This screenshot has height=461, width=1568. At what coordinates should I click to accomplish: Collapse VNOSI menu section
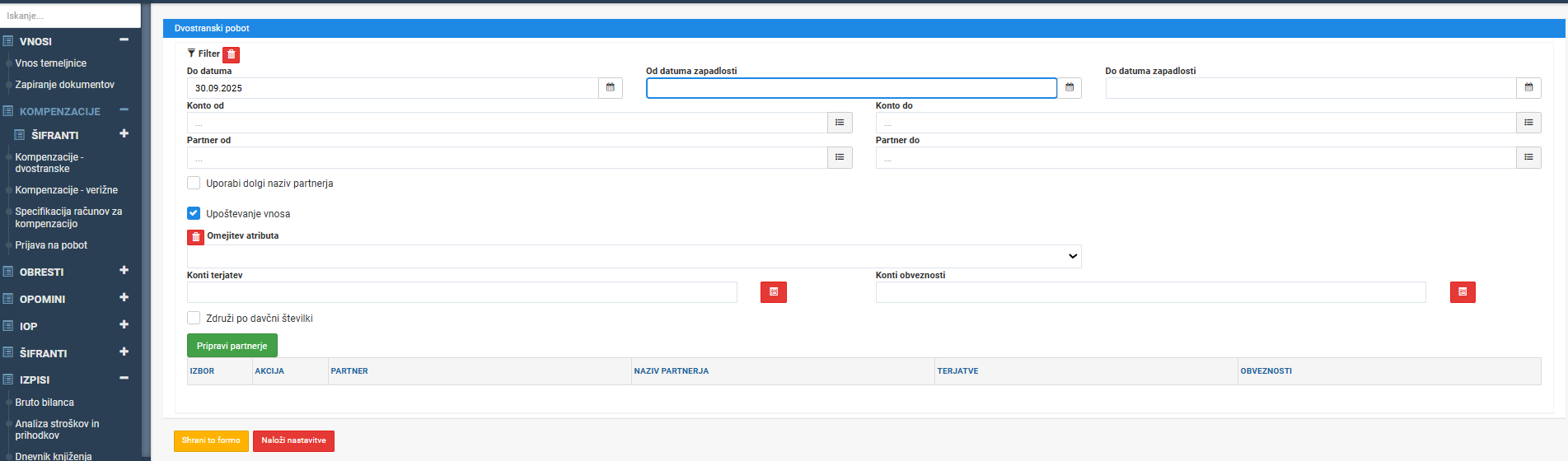[x=124, y=40]
